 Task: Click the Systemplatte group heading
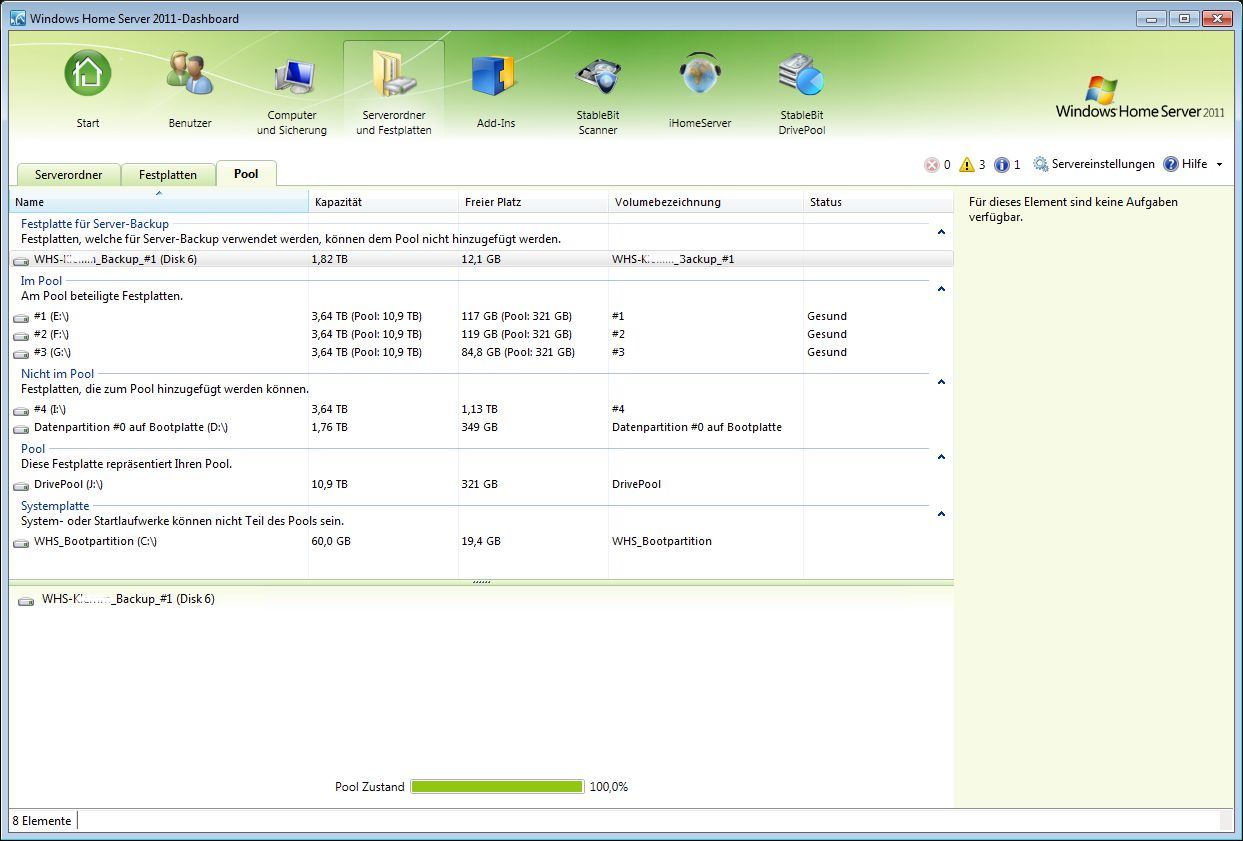pos(55,506)
